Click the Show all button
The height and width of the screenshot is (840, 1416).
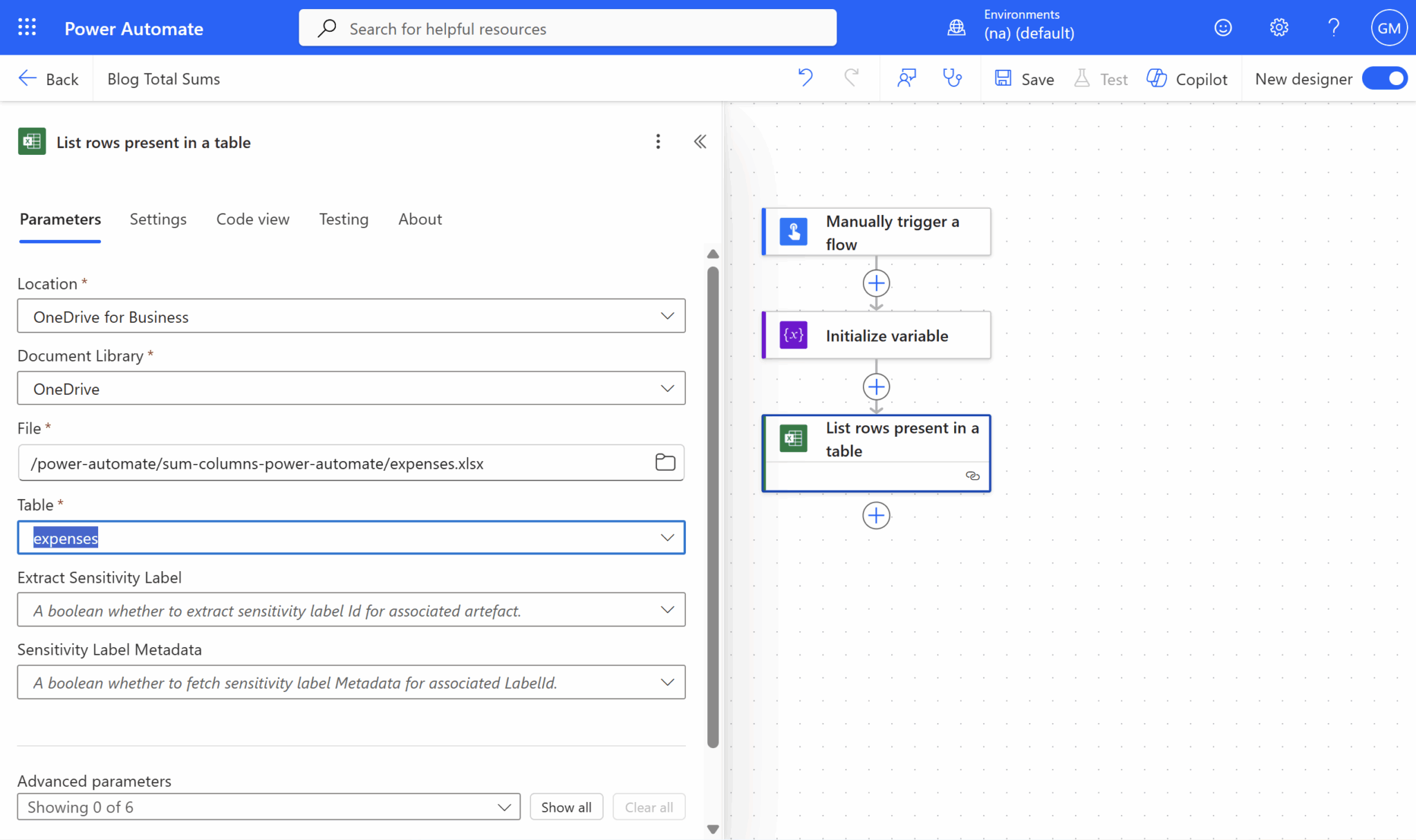point(566,807)
